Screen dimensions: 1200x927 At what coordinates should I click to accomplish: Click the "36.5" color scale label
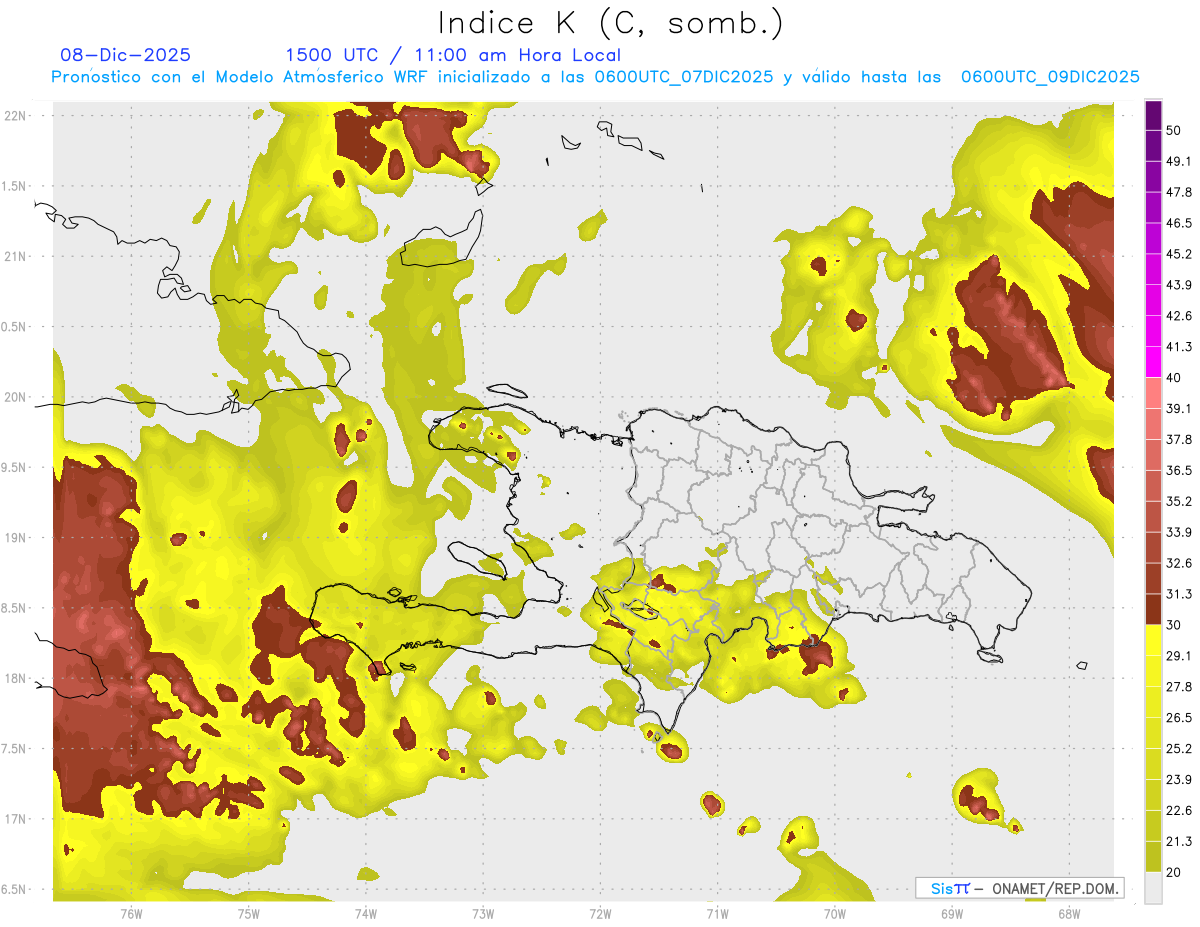tap(1179, 470)
